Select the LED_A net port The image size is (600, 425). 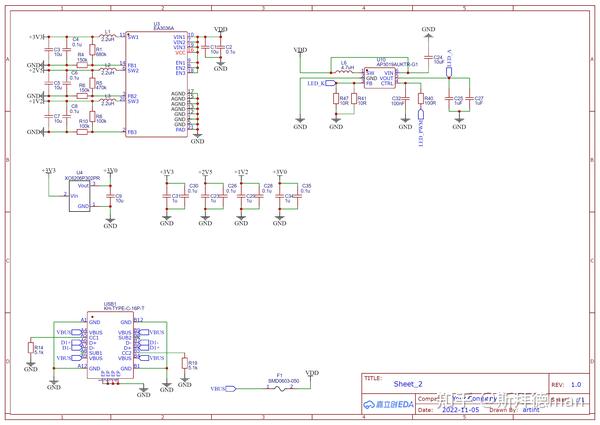coord(449,72)
